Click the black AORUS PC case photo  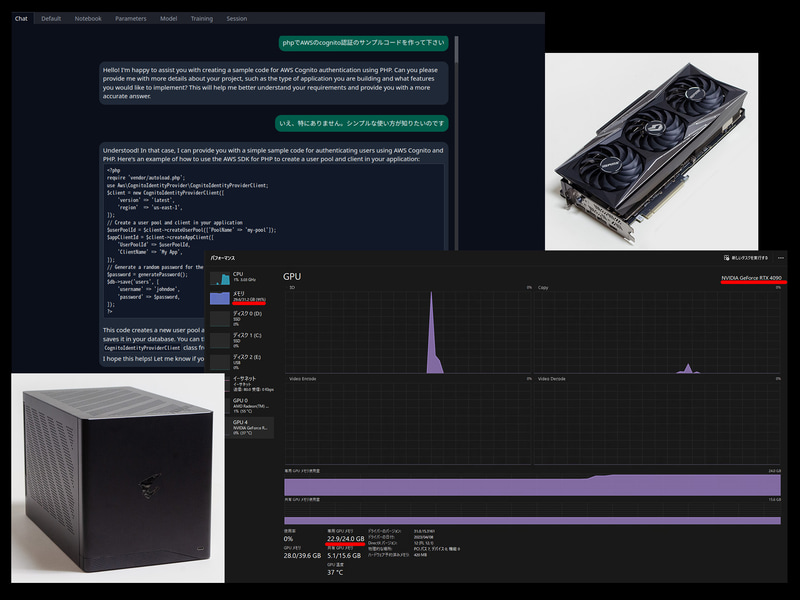[118, 478]
